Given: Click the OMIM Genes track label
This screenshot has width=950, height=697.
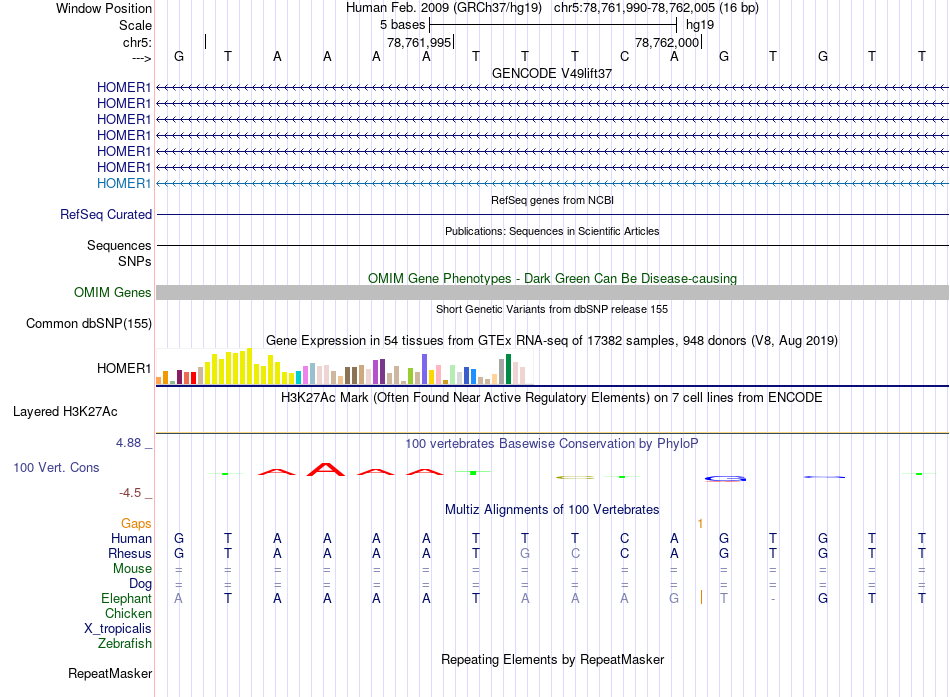Looking at the screenshot, I should pyautogui.click(x=113, y=292).
